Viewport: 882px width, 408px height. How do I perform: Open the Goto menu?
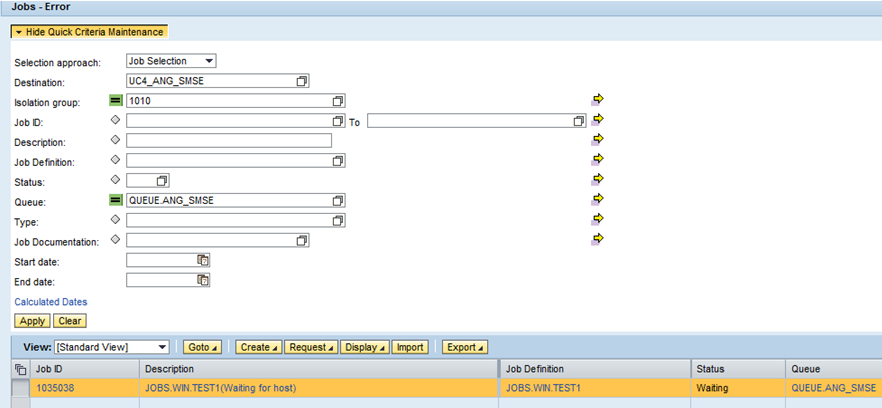point(203,347)
